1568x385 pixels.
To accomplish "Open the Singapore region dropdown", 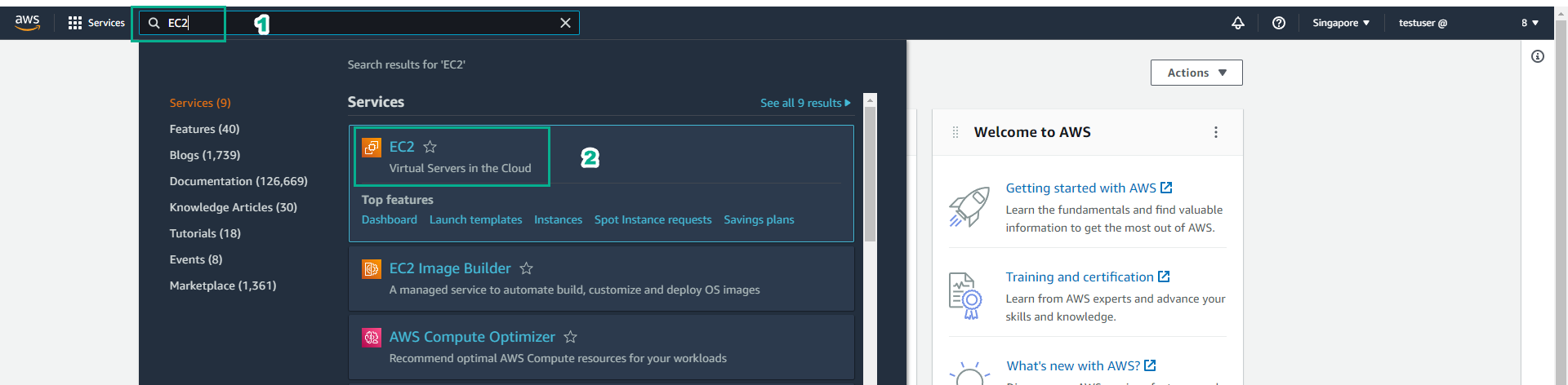I will click(x=1341, y=23).
